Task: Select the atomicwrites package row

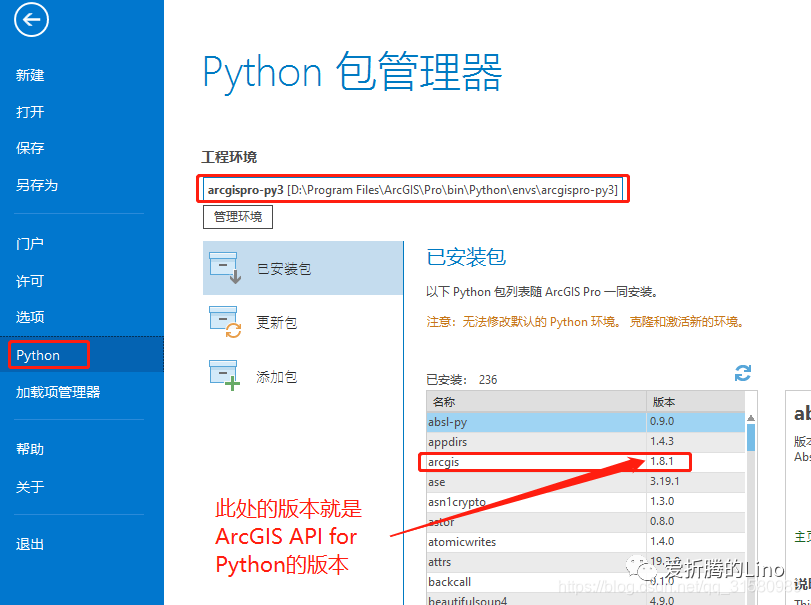Action: (585, 542)
